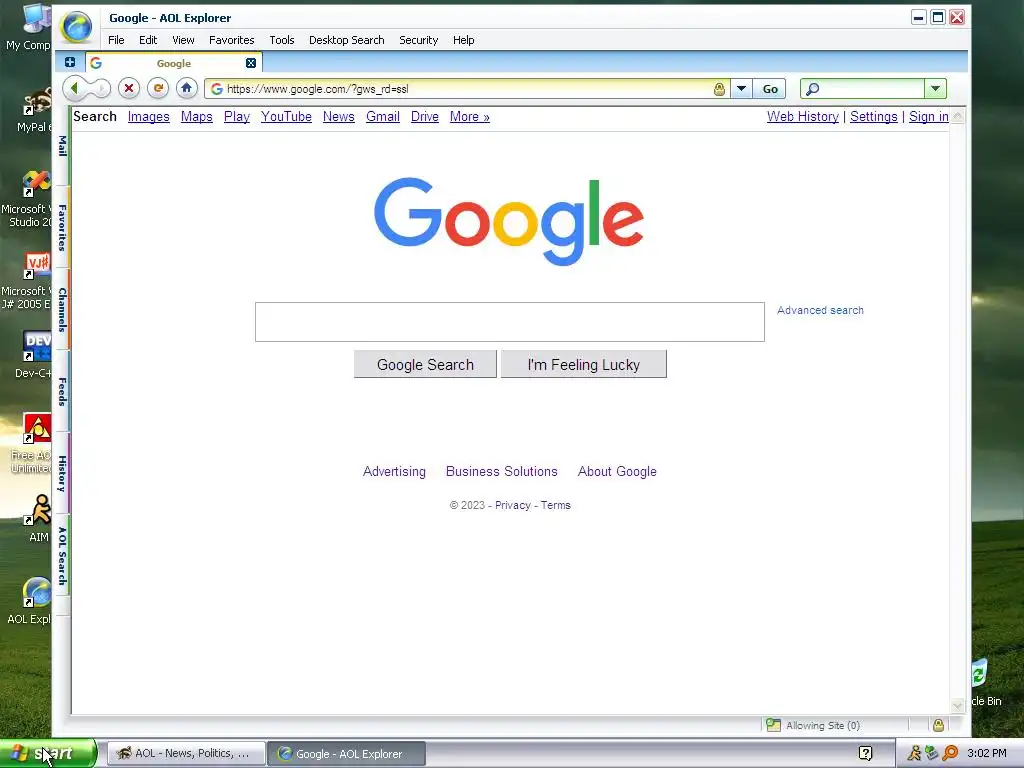Open the File menu
Viewport: 1024px width, 768px height.
pos(116,40)
